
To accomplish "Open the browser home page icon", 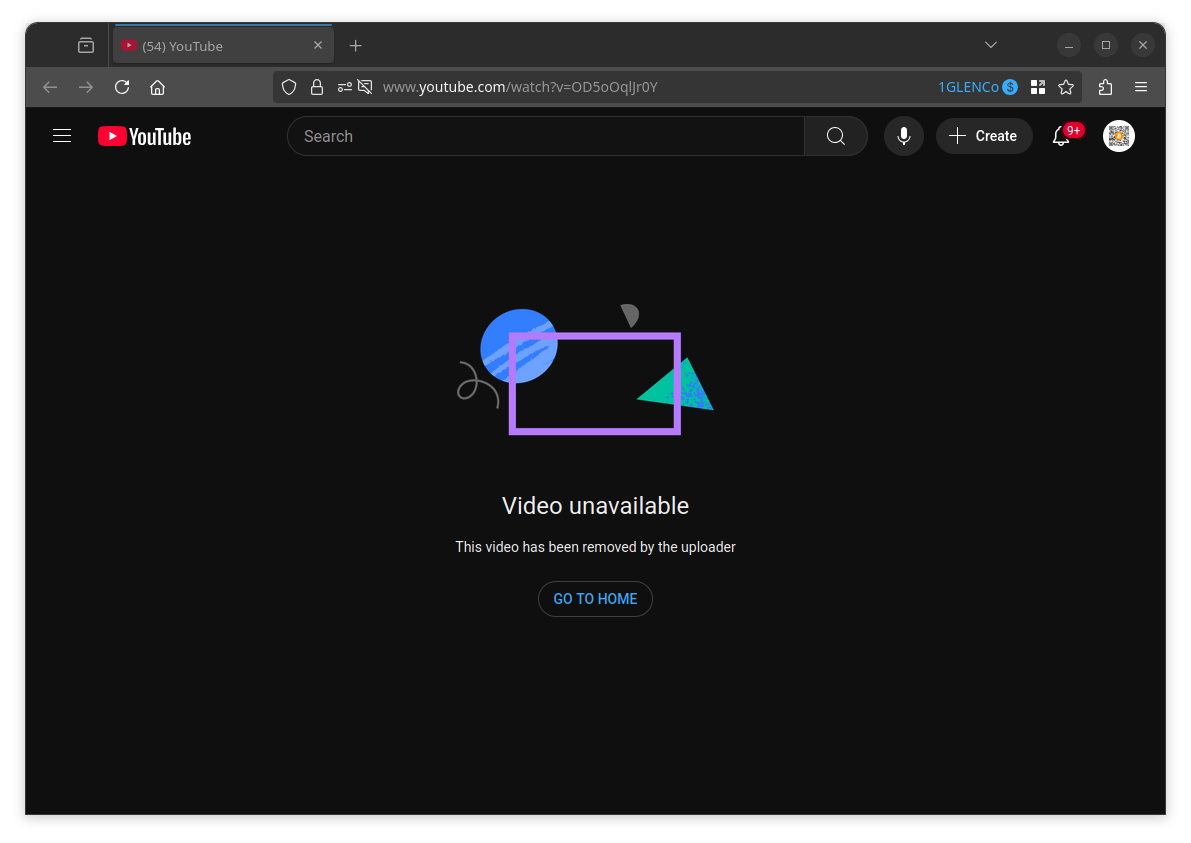I will [157, 87].
